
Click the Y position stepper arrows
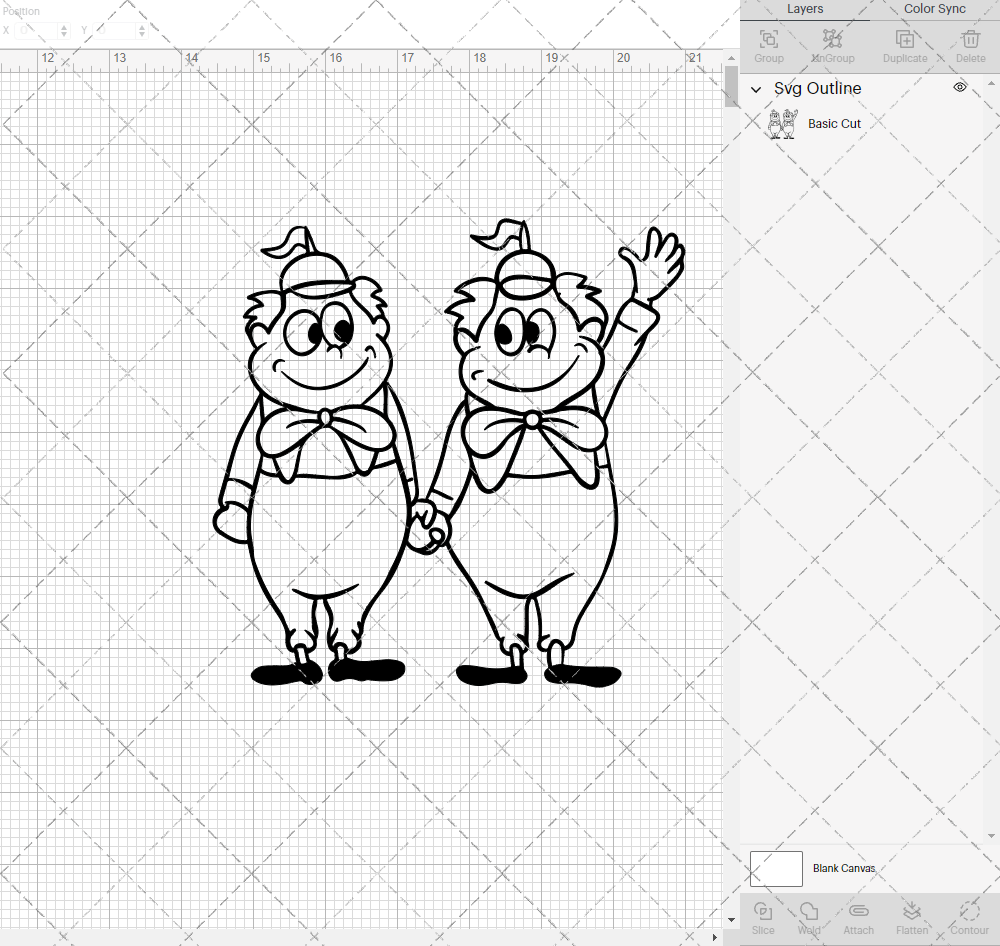pyautogui.click(x=142, y=31)
